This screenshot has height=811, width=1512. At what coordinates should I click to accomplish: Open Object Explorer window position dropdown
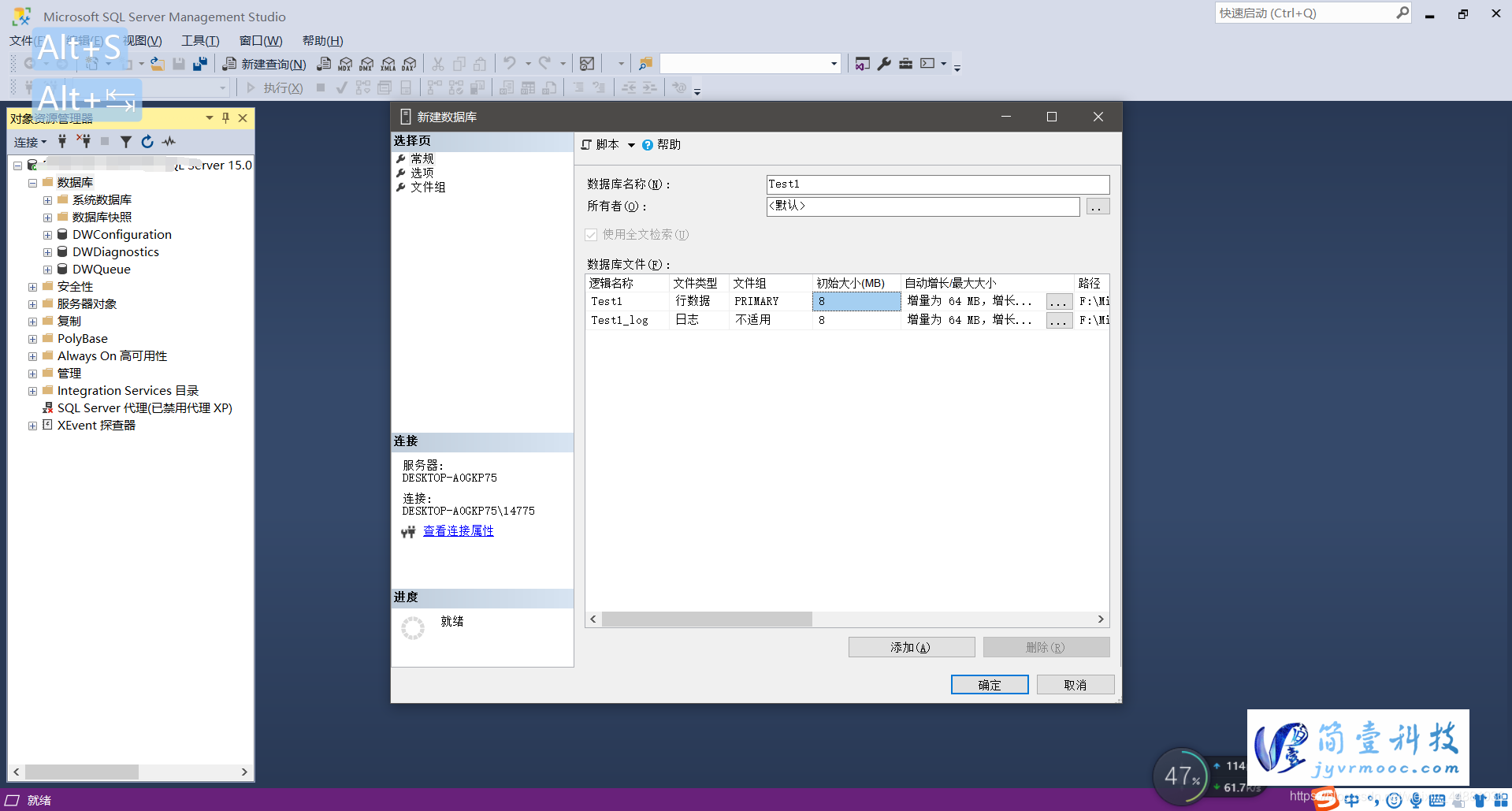(210, 118)
